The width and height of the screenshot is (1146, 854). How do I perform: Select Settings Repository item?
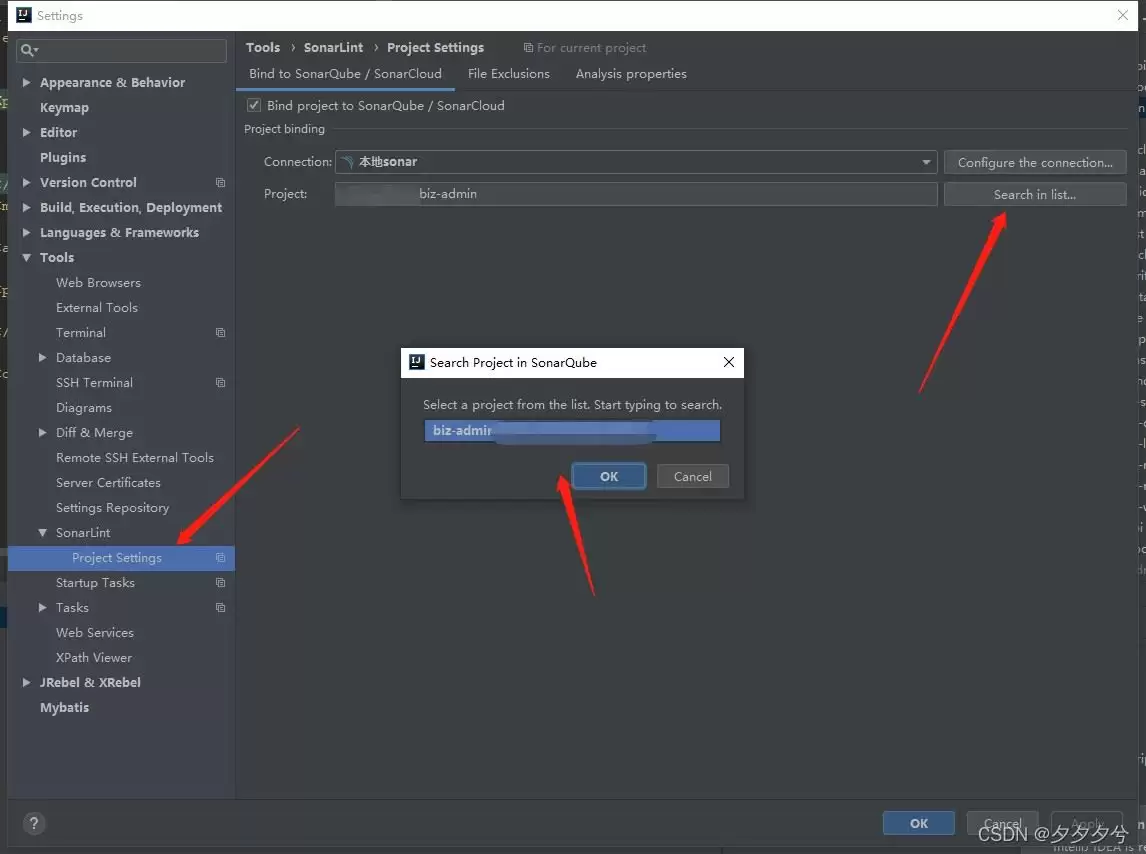pos(112,507)
